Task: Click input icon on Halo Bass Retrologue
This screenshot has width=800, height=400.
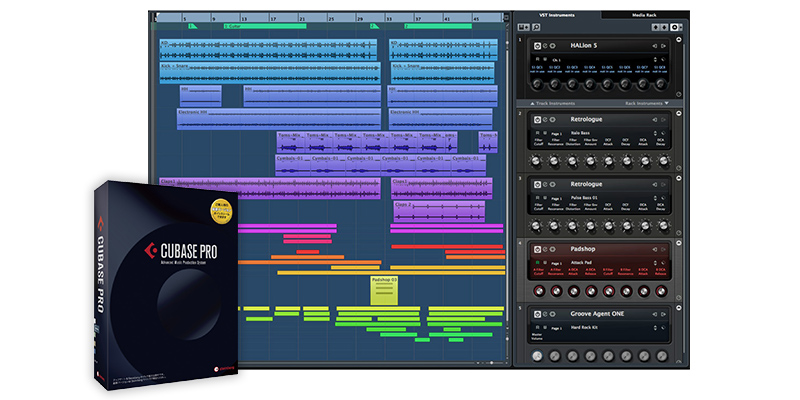Action: (655, 119)
